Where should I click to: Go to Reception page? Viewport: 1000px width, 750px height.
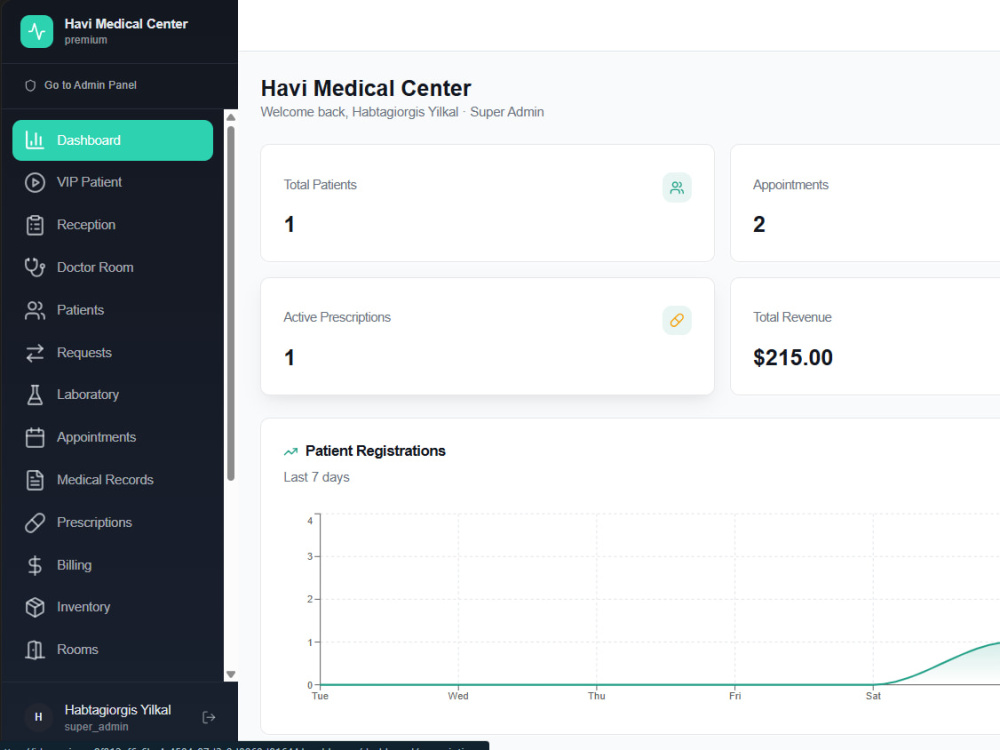point(112,225)
